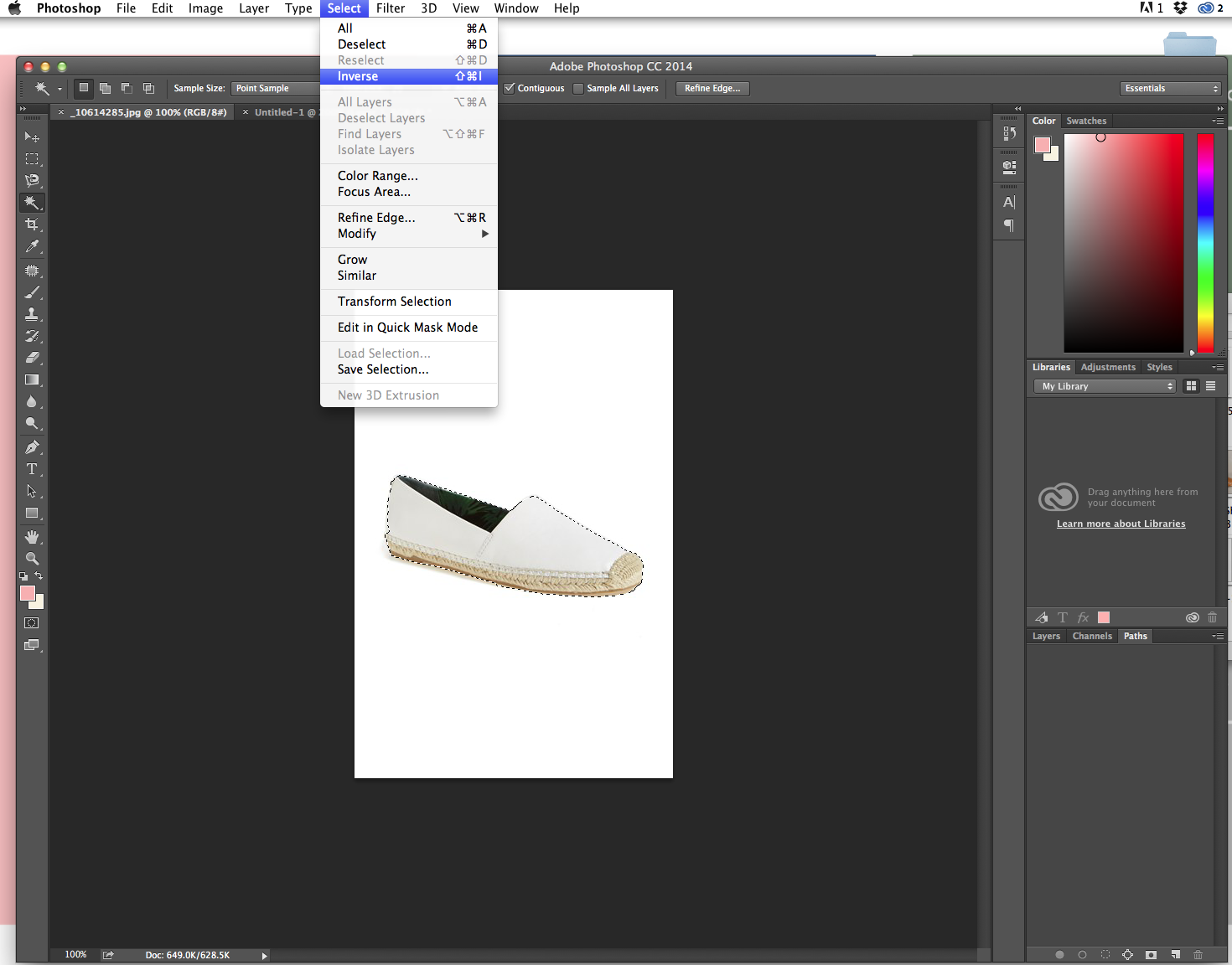Select the Crop tool

32,224
